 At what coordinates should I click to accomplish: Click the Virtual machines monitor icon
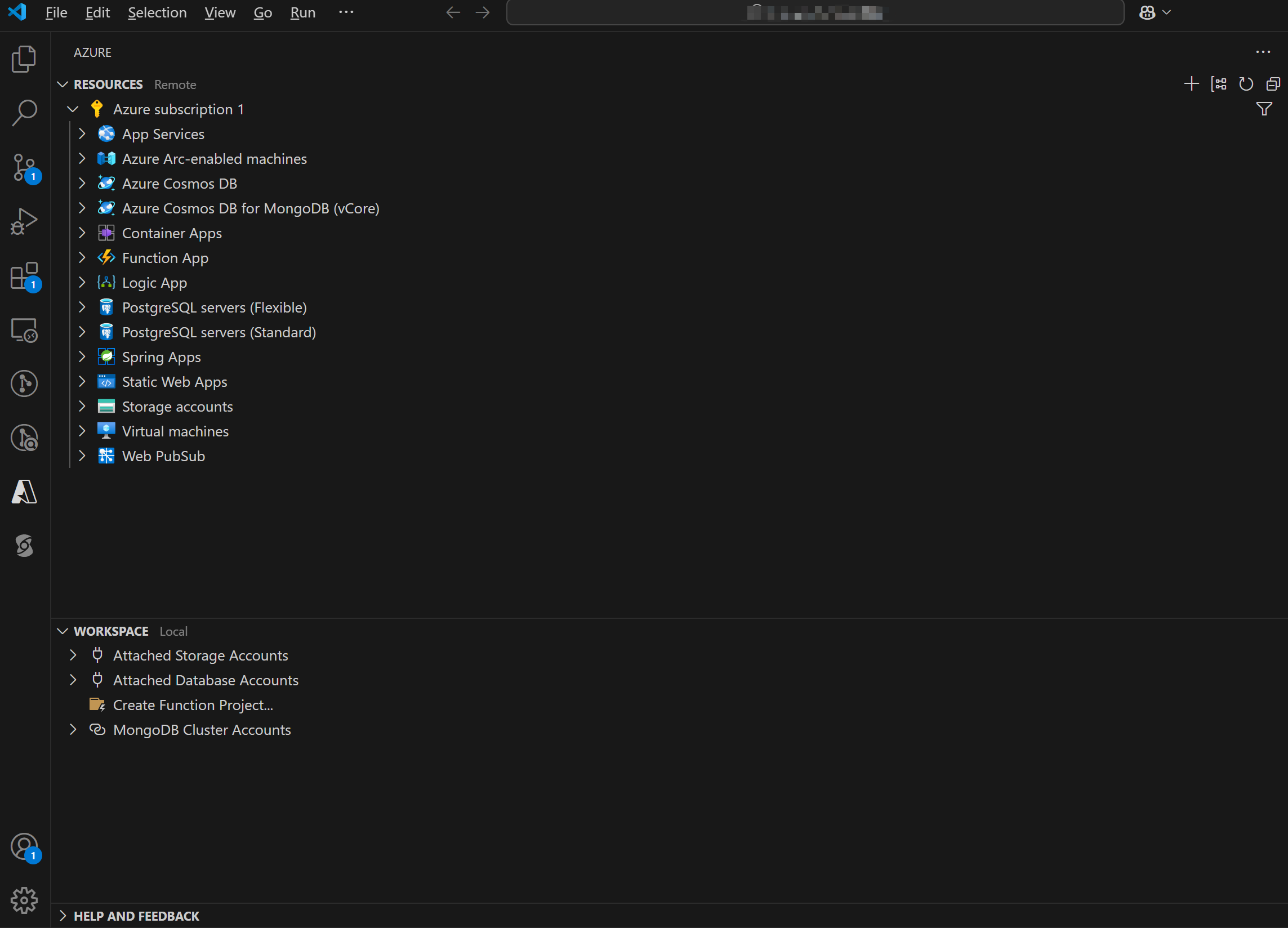(x=106, y=431)
